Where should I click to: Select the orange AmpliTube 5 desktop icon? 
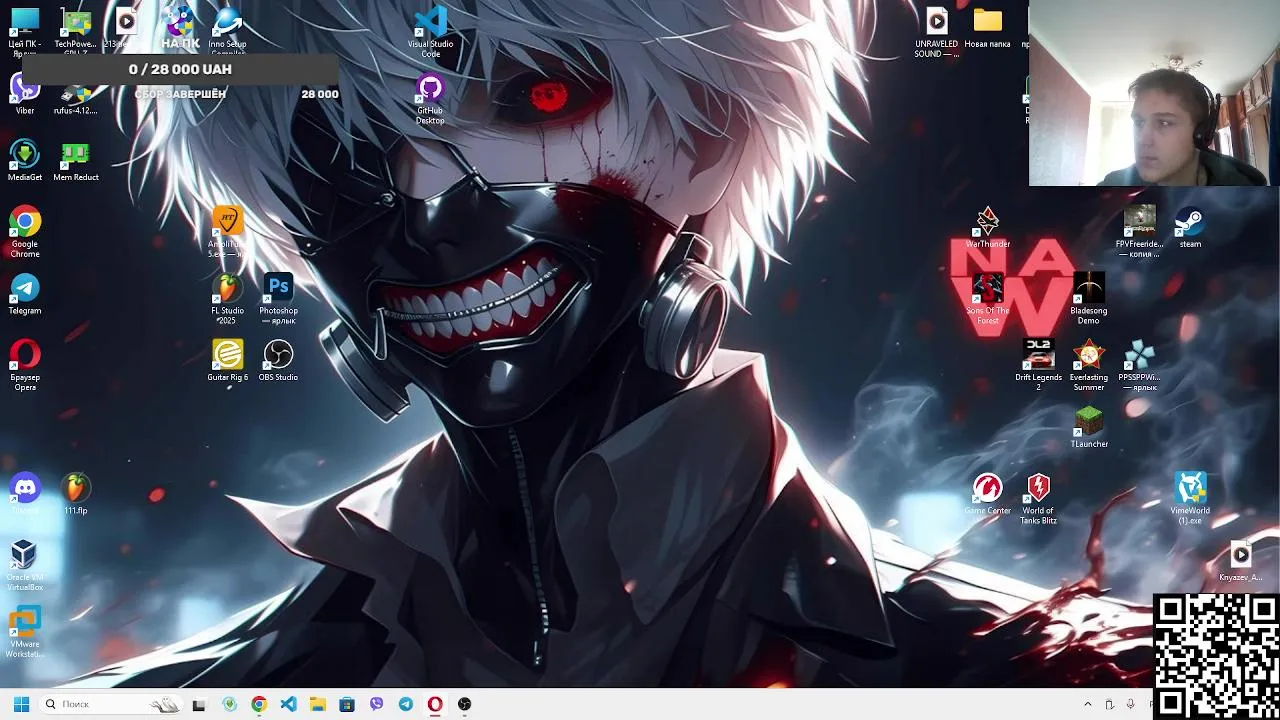[x=227, y=231]
